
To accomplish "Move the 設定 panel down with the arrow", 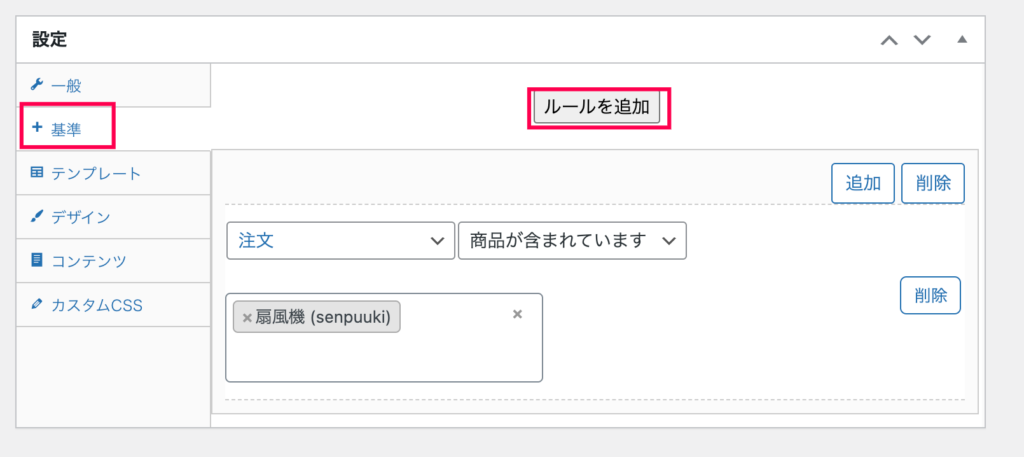I will tap(921, 40).
